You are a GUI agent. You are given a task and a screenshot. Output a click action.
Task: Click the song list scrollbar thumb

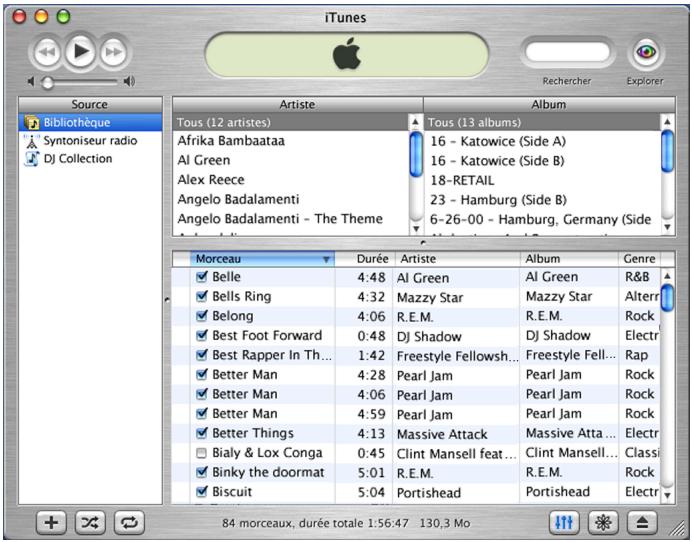[x=667, y=298]
